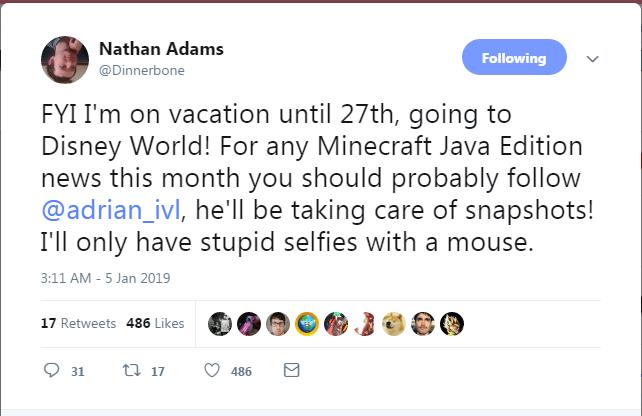Open the @Dinnerbone handle
Screen dimensions: 642x416
pos(141,70)
